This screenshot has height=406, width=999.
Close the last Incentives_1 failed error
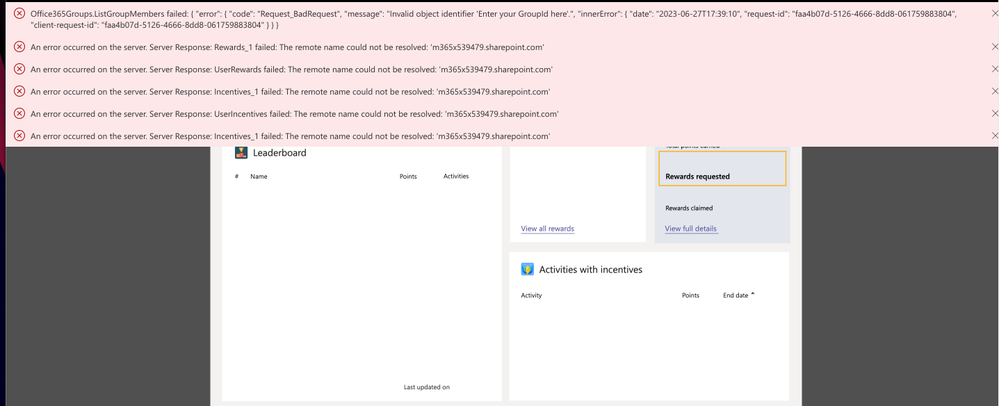(x=995, y=136)
